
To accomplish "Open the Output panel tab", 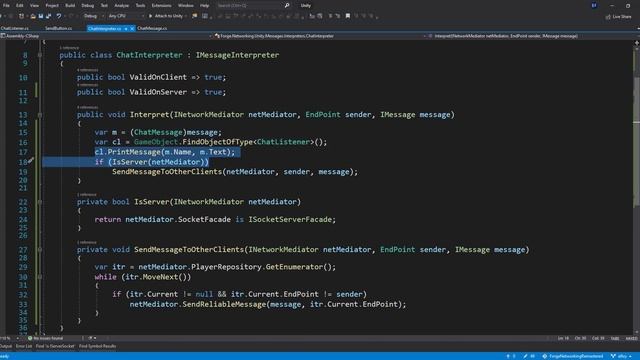I will pyautogui.click(x=6, y=347).
